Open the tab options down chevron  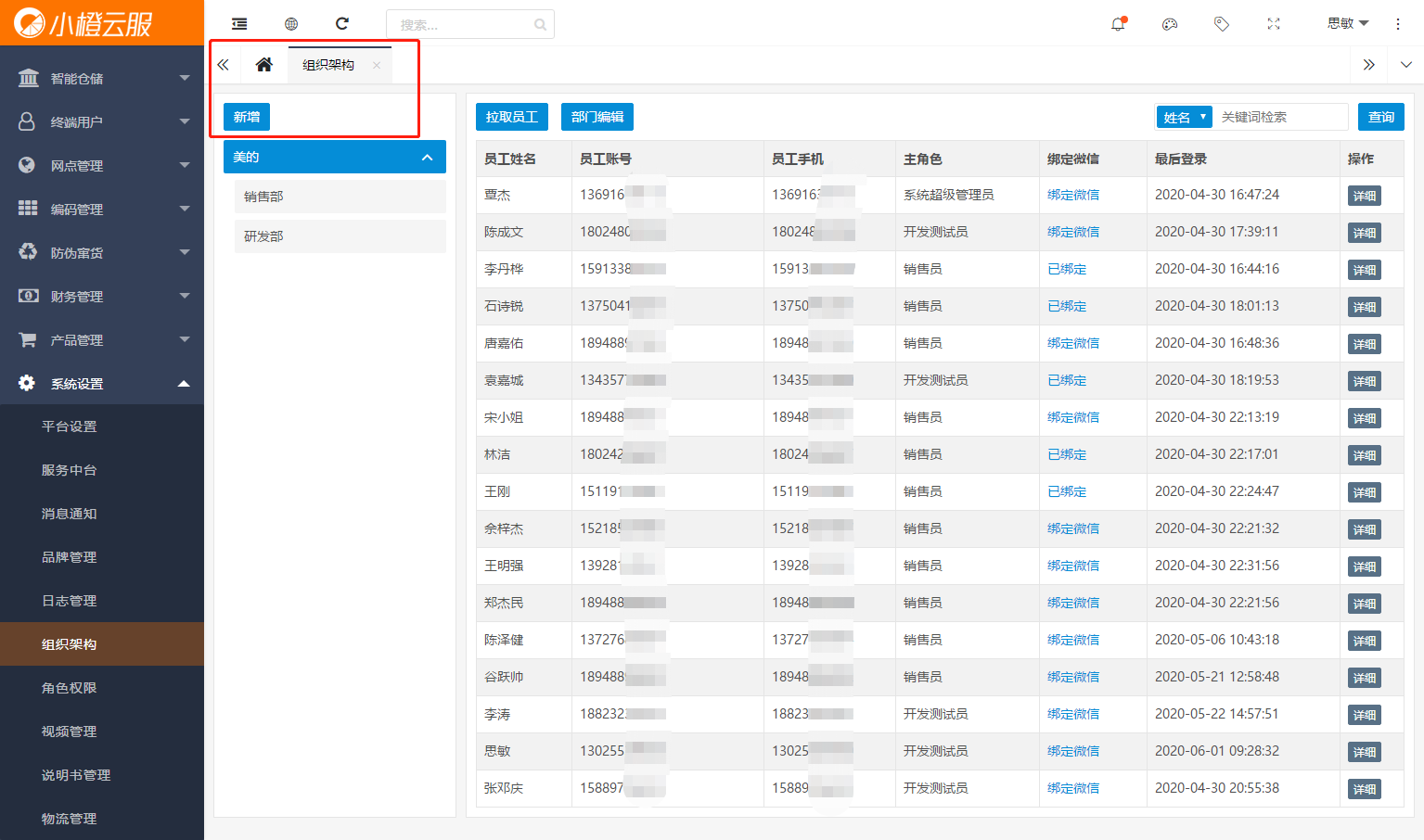click(1406, 65)
